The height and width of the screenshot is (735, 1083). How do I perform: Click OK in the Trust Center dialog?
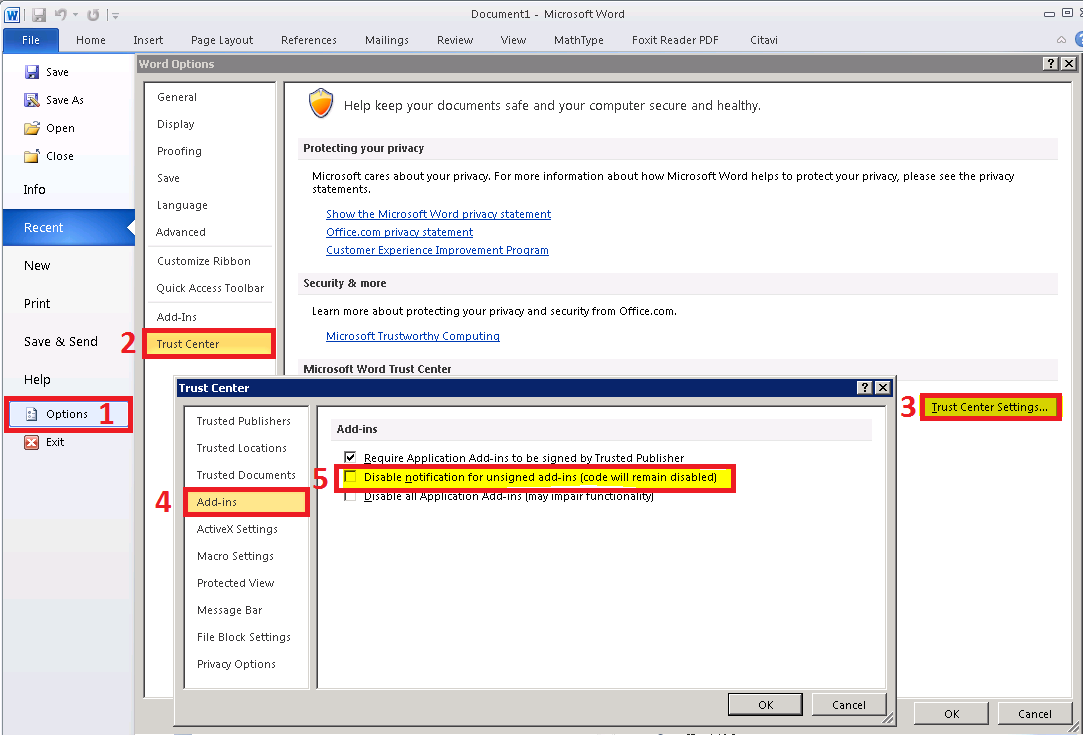point(765,704)
